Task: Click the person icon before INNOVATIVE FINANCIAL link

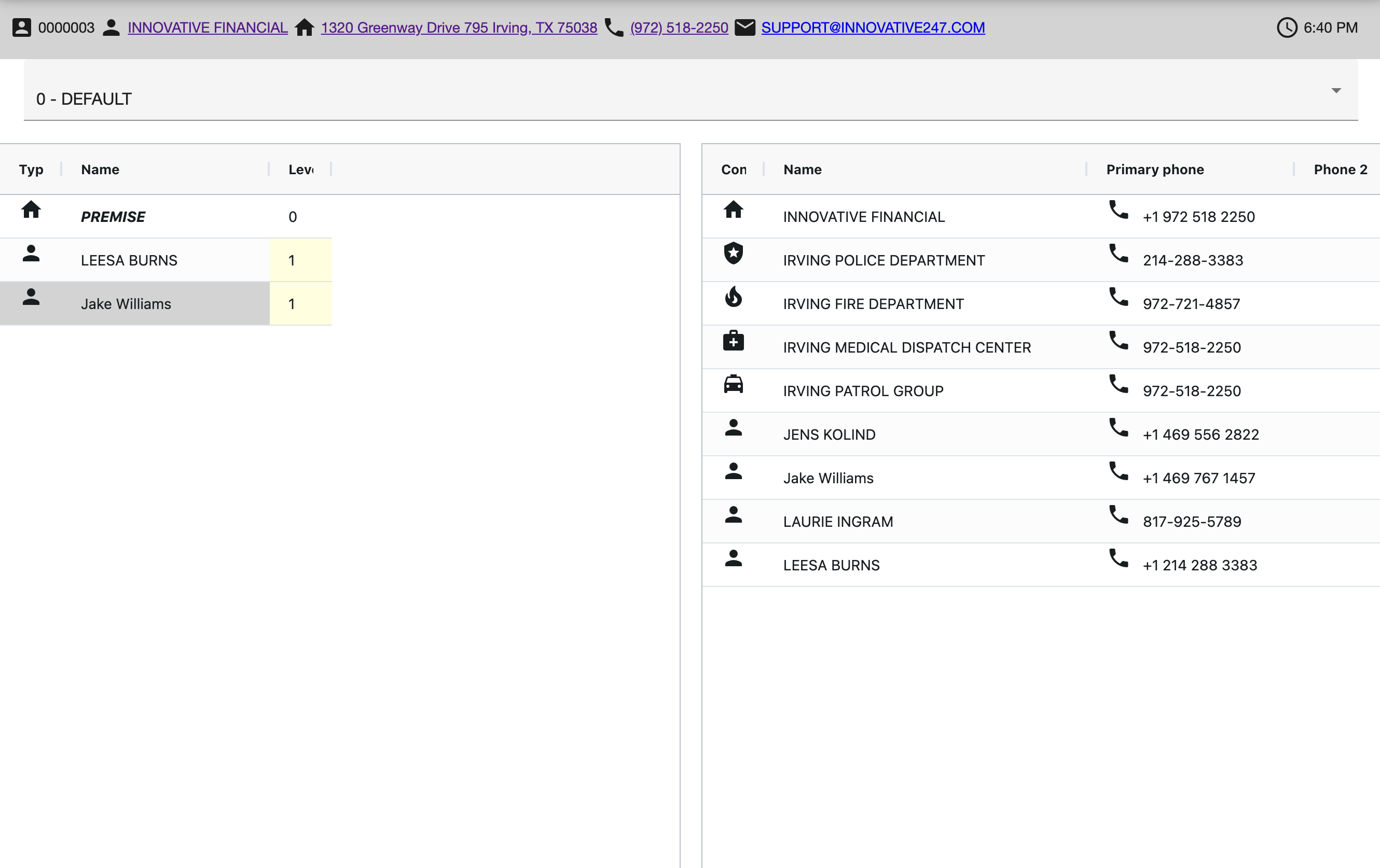Action: pyautogui.click(x=111, y=27)
